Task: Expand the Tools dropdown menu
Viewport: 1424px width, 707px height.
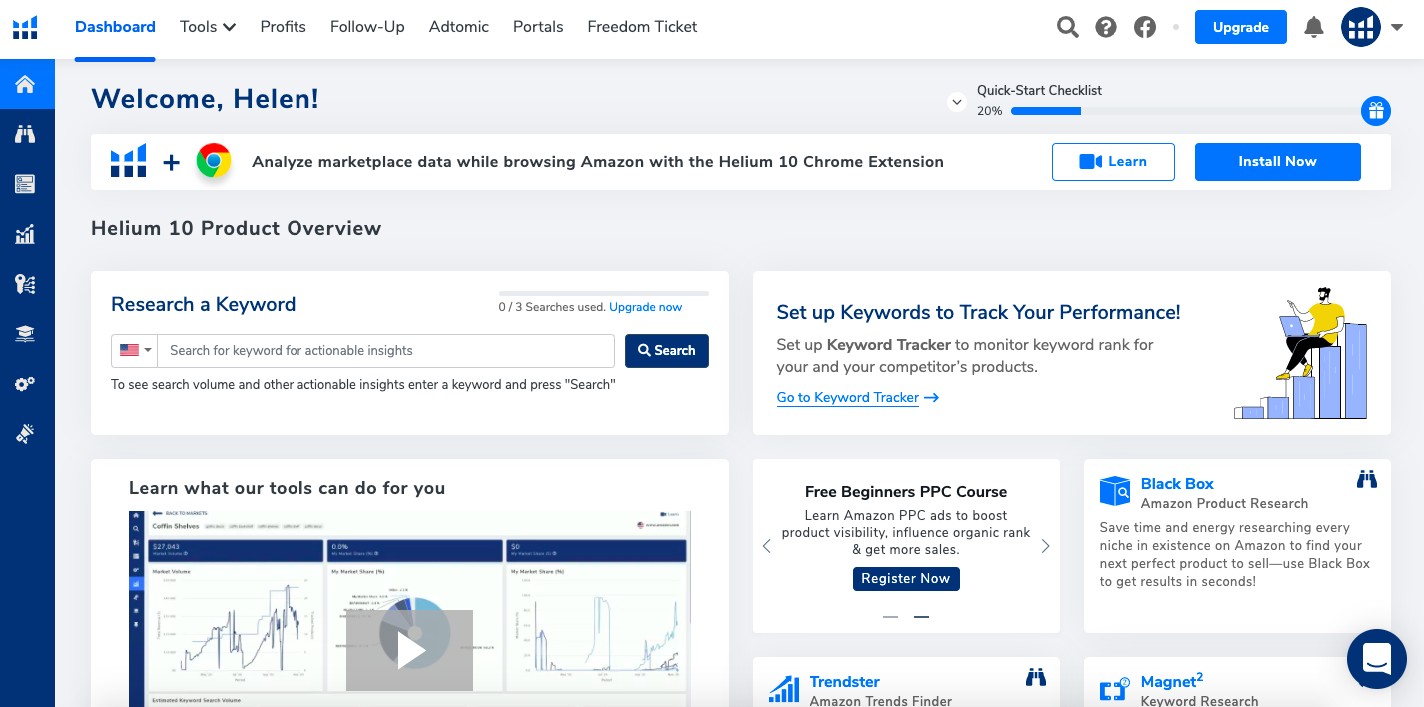Action: click(x=208, y=27)
